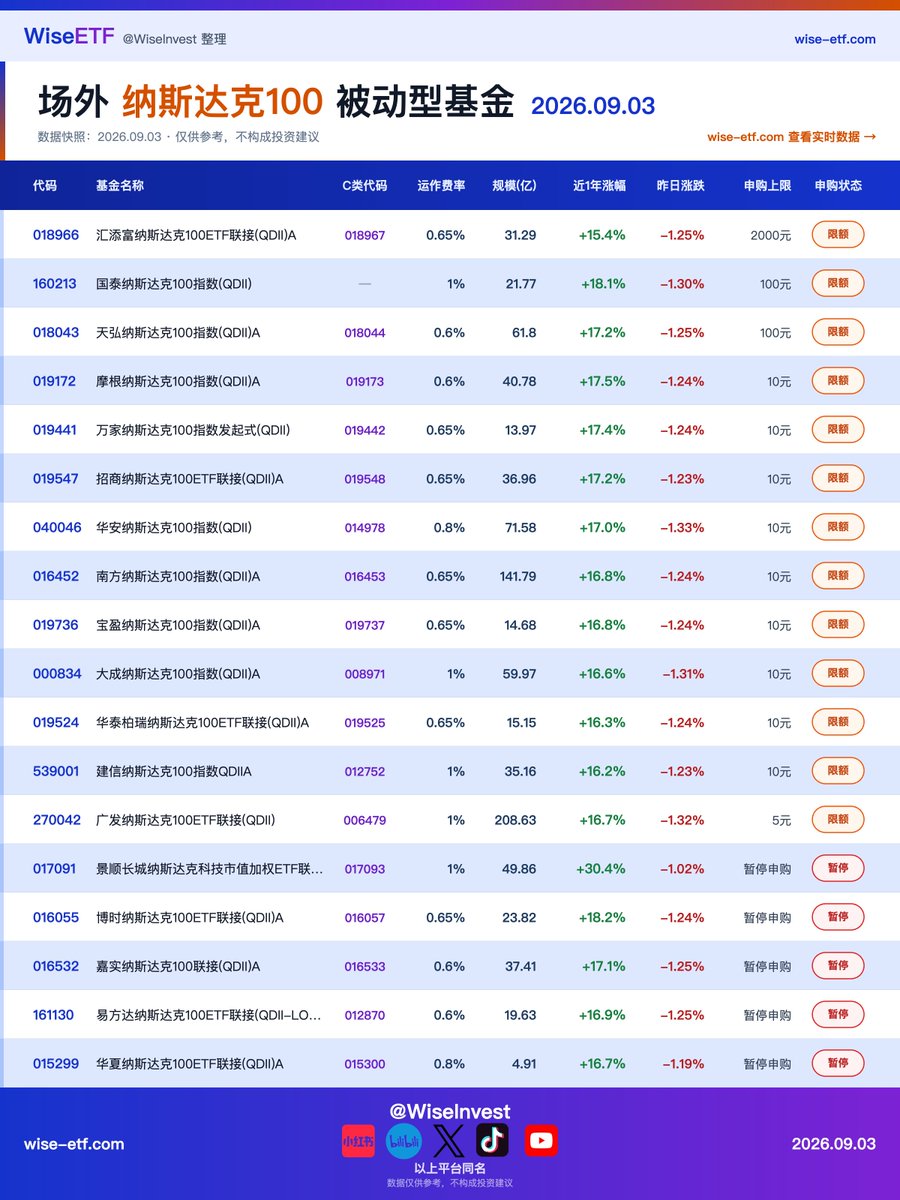Image resolution: width=900 pixels, height=1200 pixels.
Task: Click the +30.4% one-year return value
Action: click(x=601, y=869)
